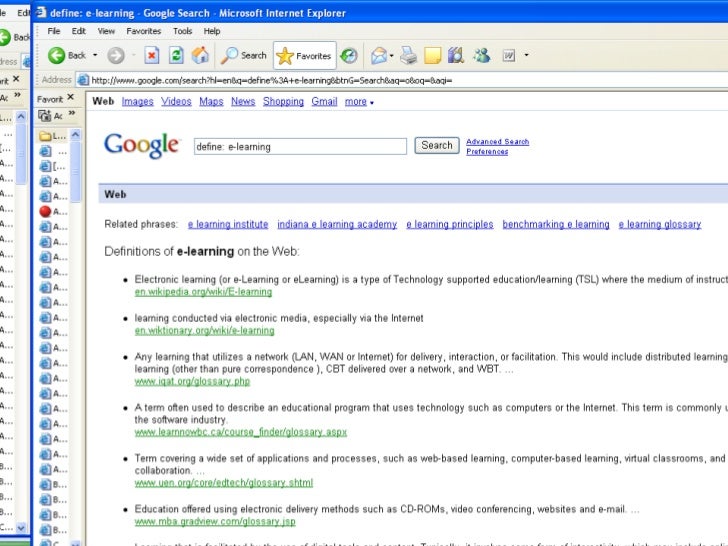This screenshot has width=728, height=546.
Task: Open Images link in Google nav
Action: point(137,101)
